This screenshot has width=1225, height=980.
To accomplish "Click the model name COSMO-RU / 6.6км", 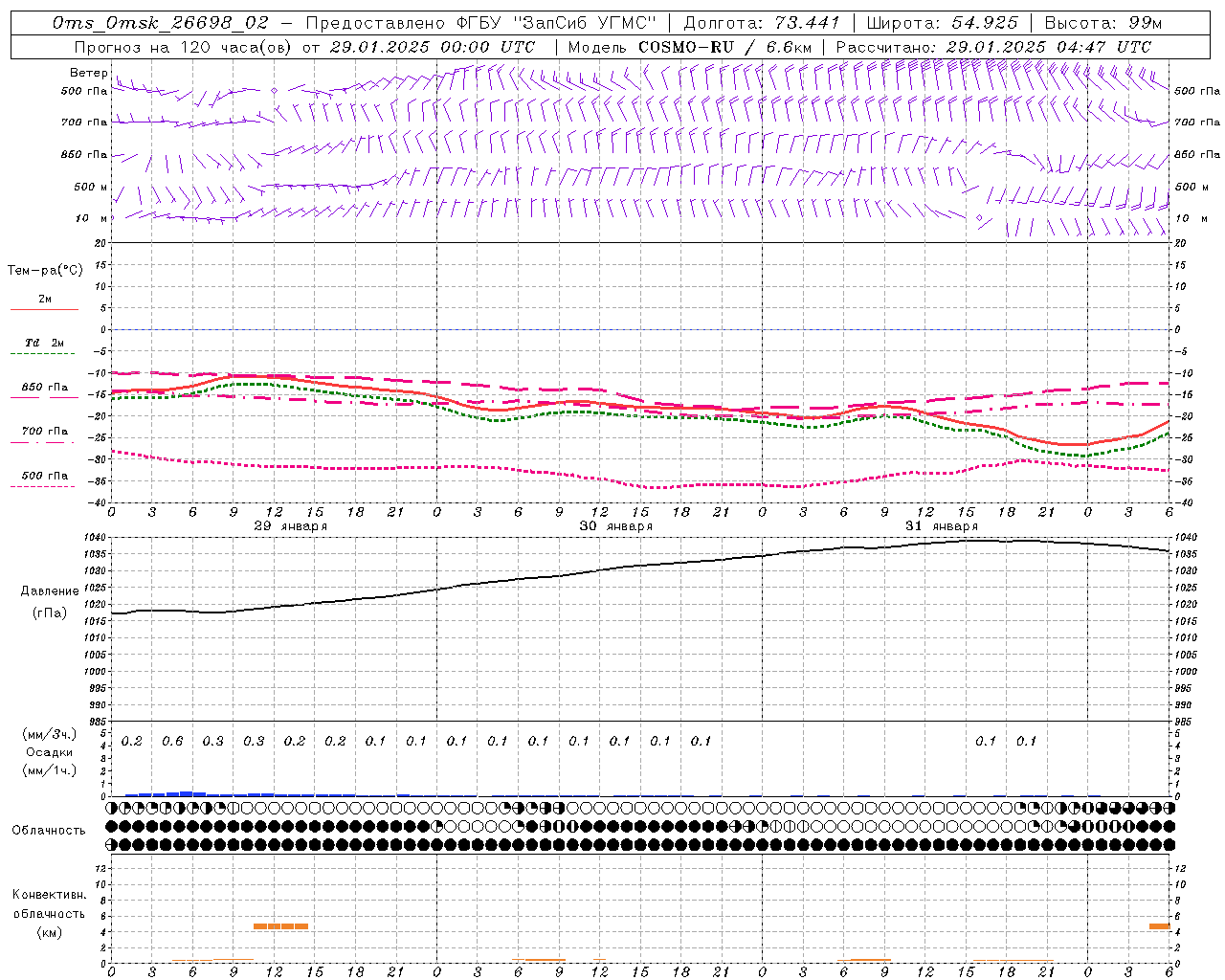I will click(x=724, y=47).
